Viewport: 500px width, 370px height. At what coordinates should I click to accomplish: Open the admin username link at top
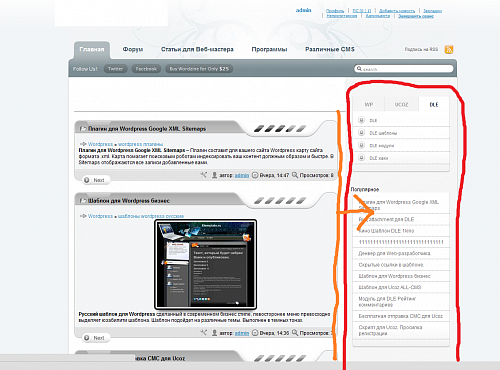[303, 10]
